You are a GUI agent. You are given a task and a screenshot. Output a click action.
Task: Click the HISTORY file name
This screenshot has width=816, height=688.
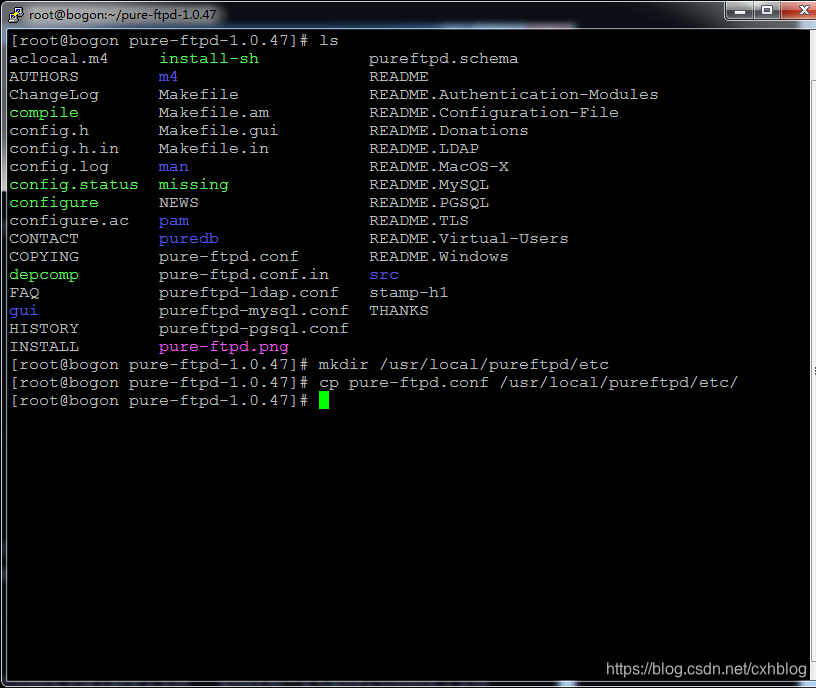pos(44,329)
